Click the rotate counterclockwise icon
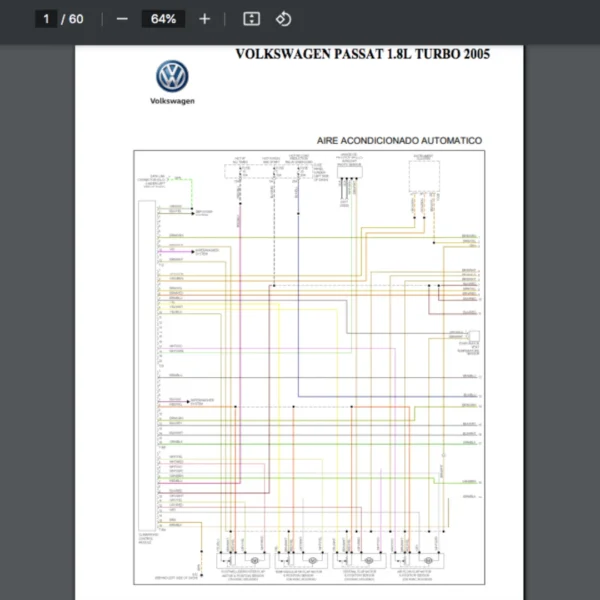The height and width of the screenshot is (600, 600). coord(283,19)
